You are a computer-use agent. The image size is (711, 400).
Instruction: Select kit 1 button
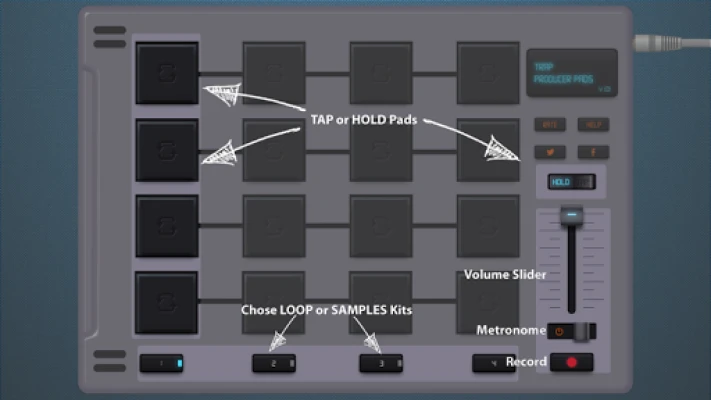[162, 363]
